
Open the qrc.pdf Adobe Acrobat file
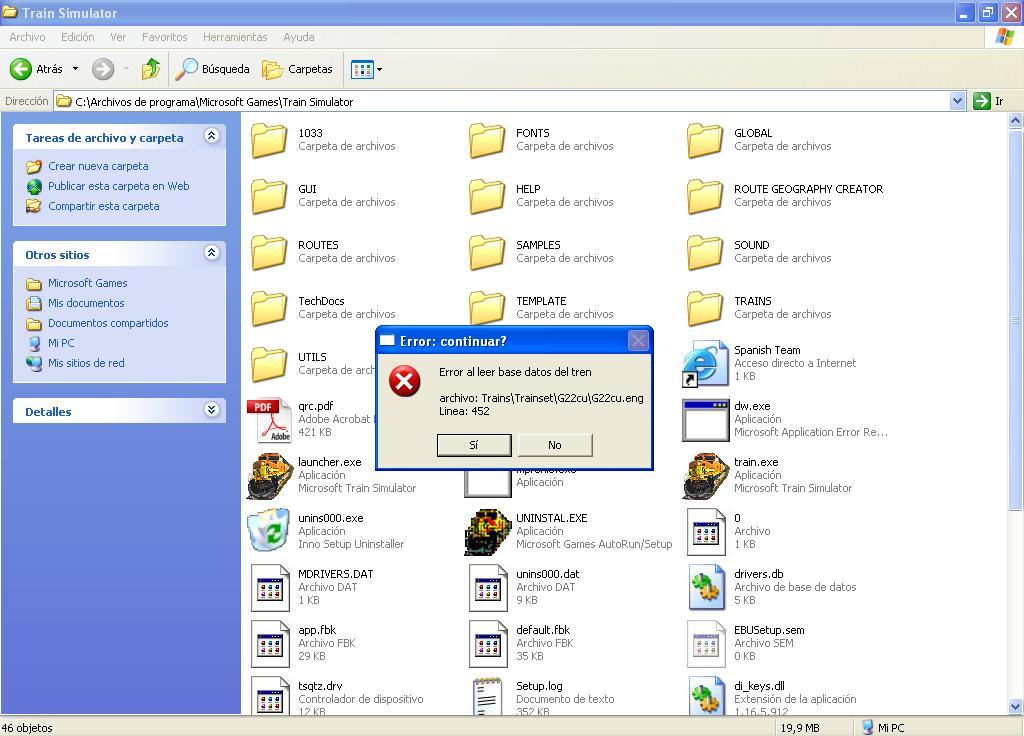[x=270, y=420]
